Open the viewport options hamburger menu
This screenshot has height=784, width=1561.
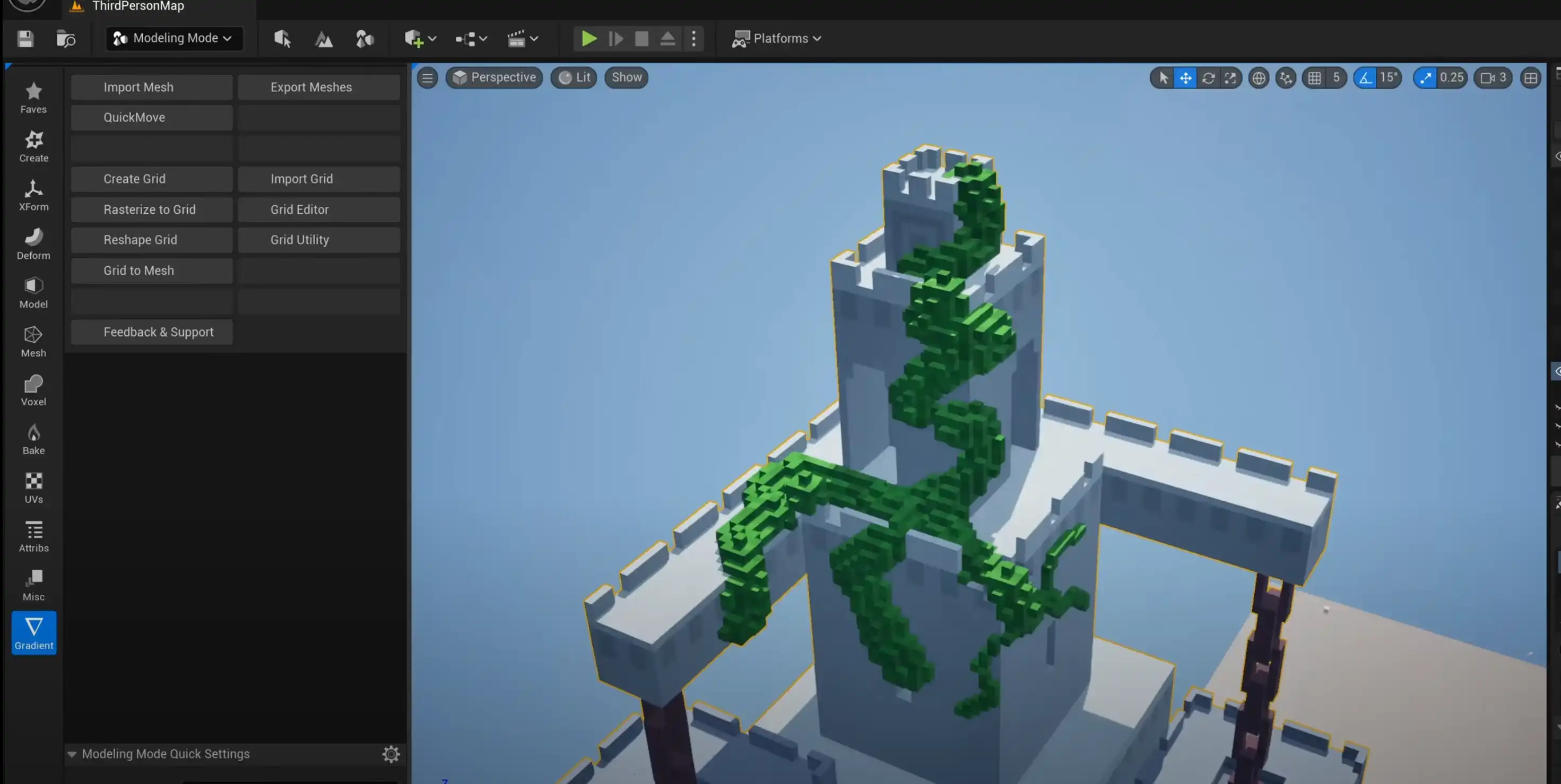pyautogui.click(x=427, y=77)
